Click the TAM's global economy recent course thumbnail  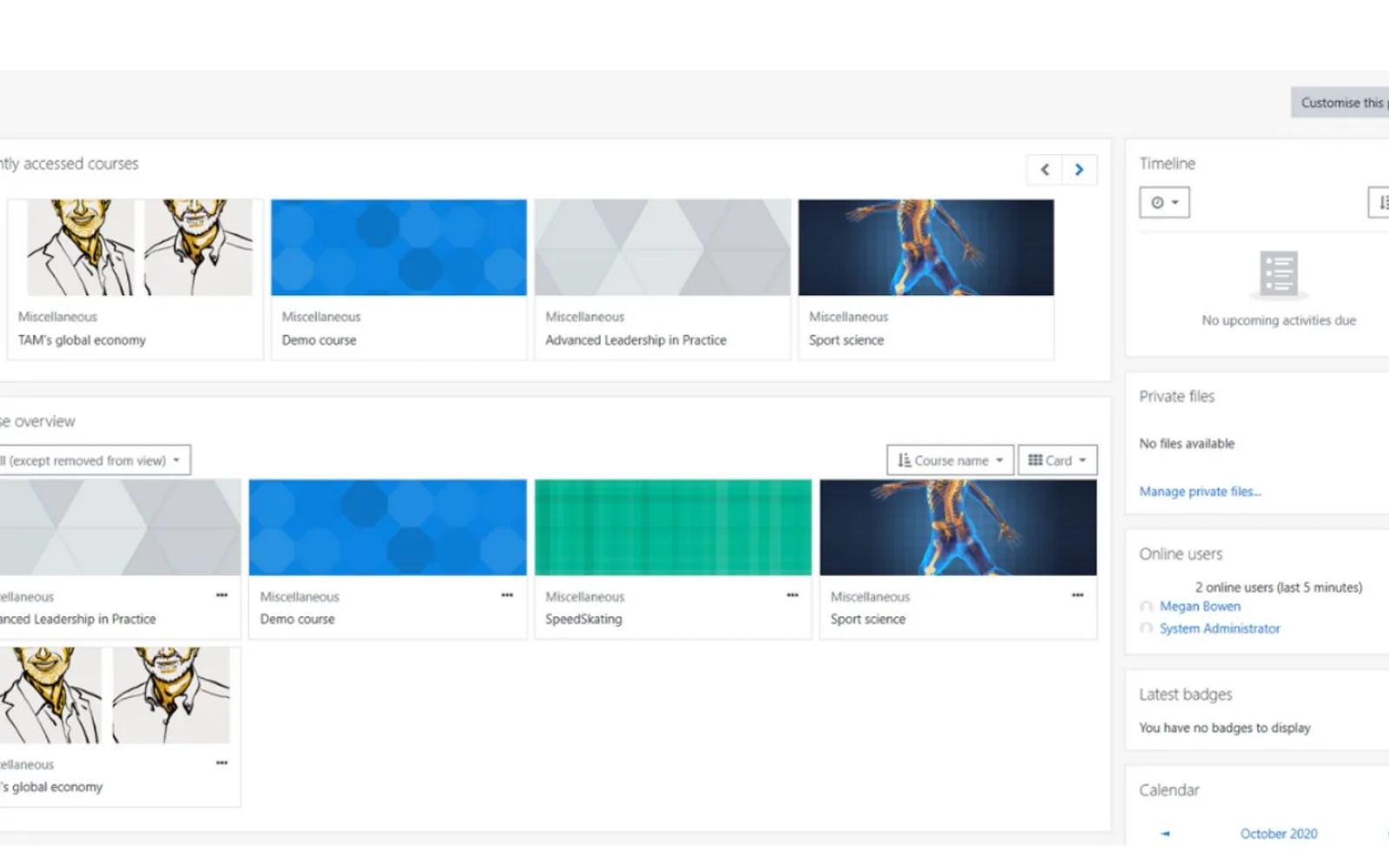coord(135,247)
